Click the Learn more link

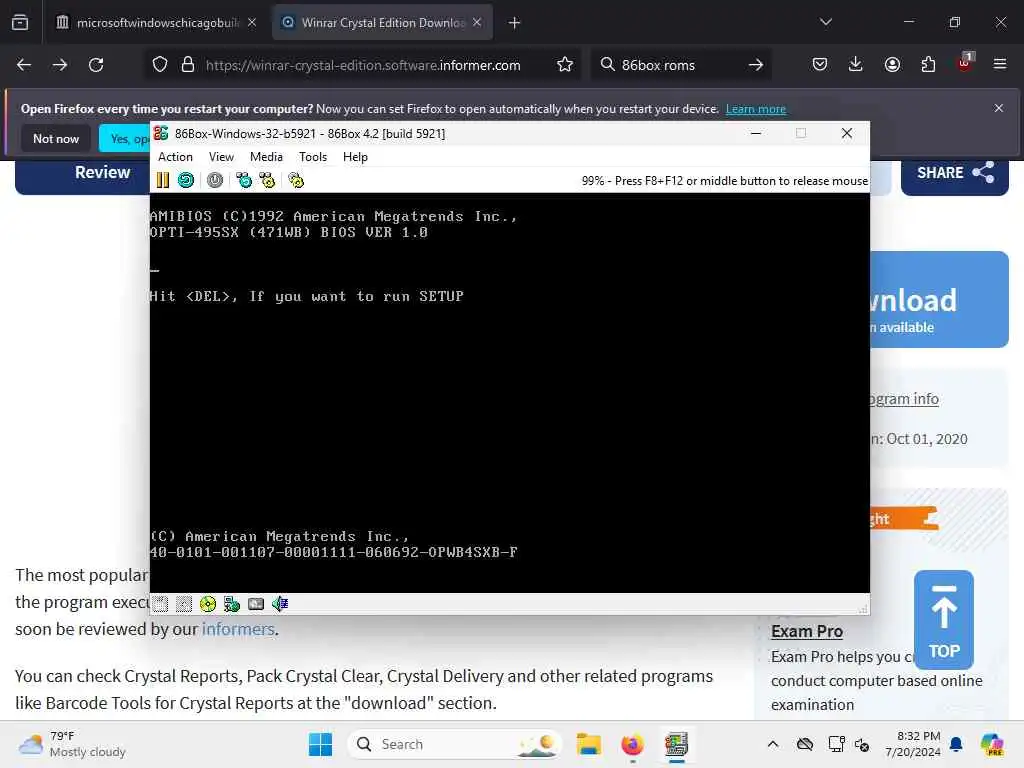(756, 109)
